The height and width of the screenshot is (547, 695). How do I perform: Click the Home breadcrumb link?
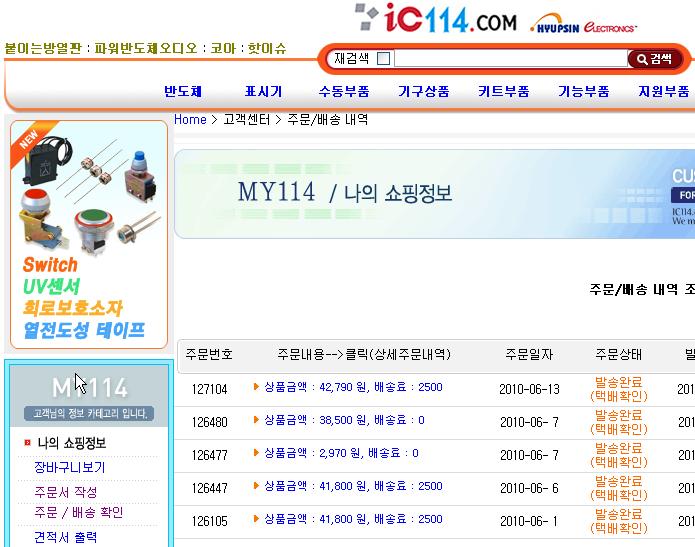(190, 120)
